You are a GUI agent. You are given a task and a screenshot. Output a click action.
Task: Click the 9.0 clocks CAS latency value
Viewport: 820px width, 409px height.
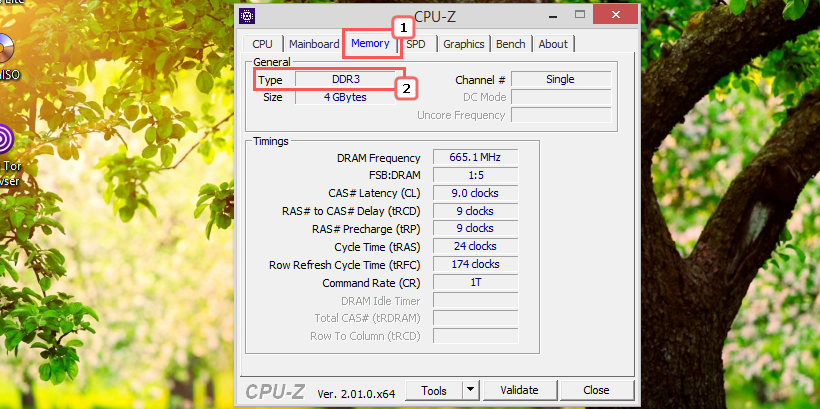[x=475, y=193]
